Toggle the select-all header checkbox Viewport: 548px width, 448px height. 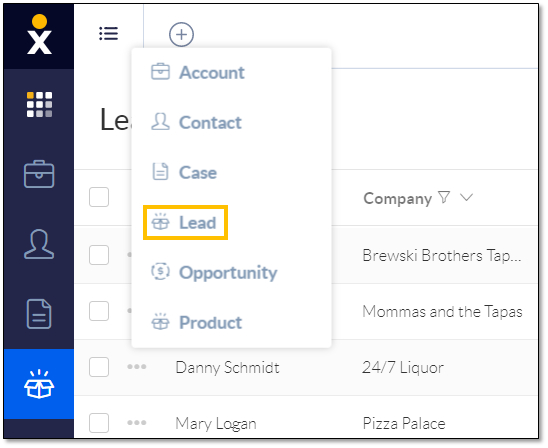(x=99, y=197)
